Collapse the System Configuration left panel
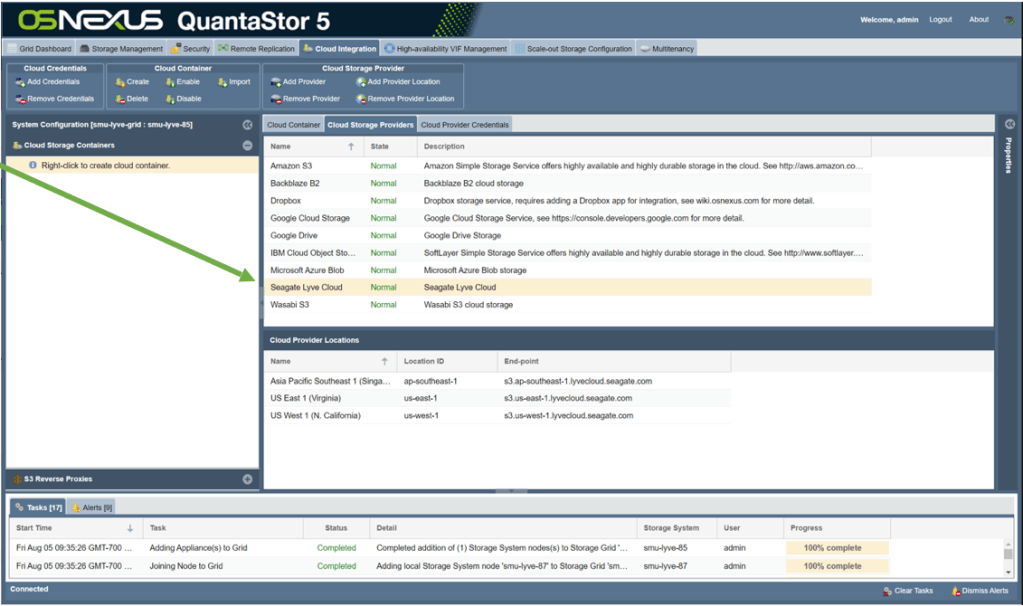This screenshot has width=1023, height=606. [x=247, y=125]
